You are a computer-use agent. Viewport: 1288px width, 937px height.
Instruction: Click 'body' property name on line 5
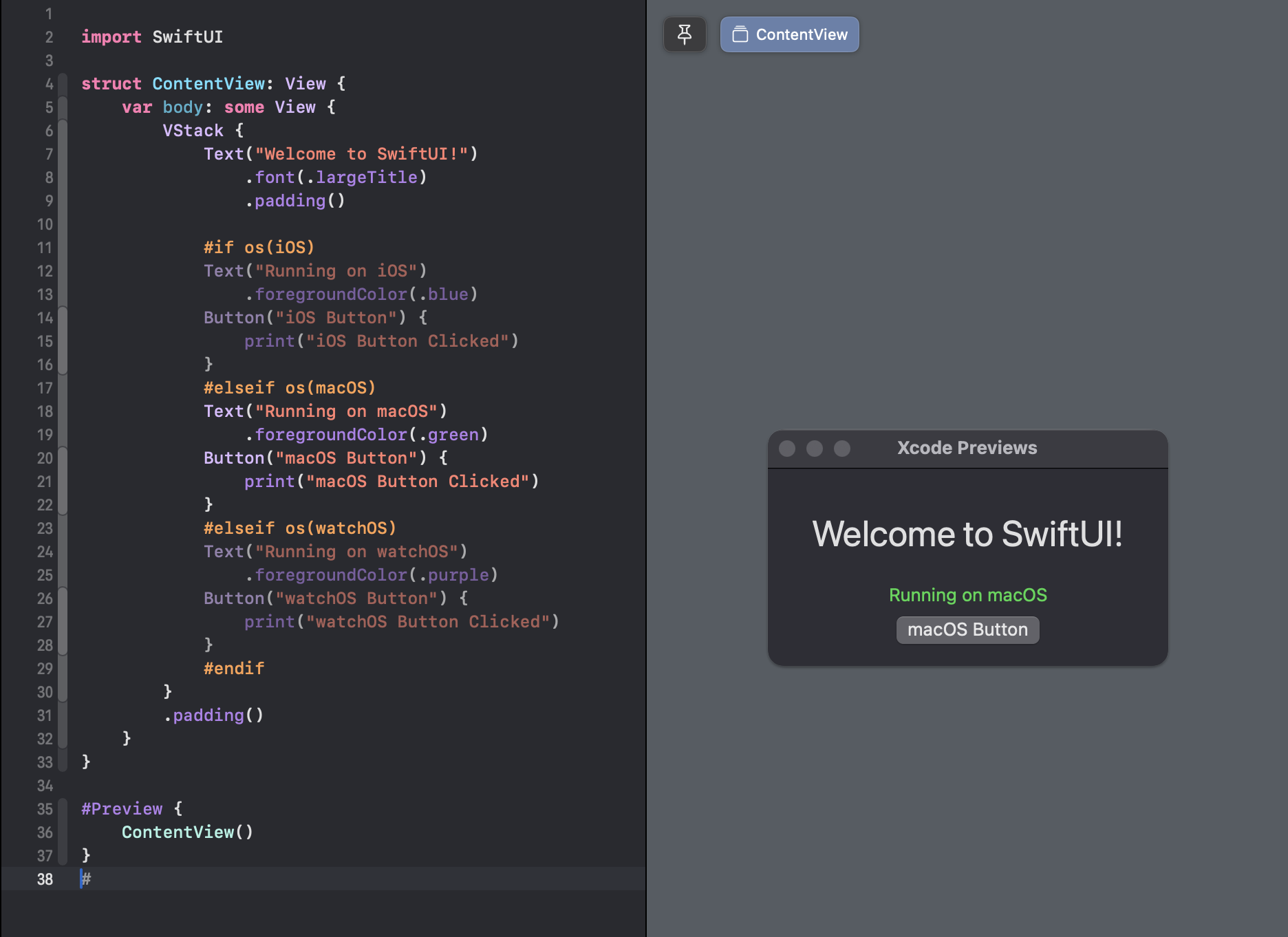tap(183, 107)
